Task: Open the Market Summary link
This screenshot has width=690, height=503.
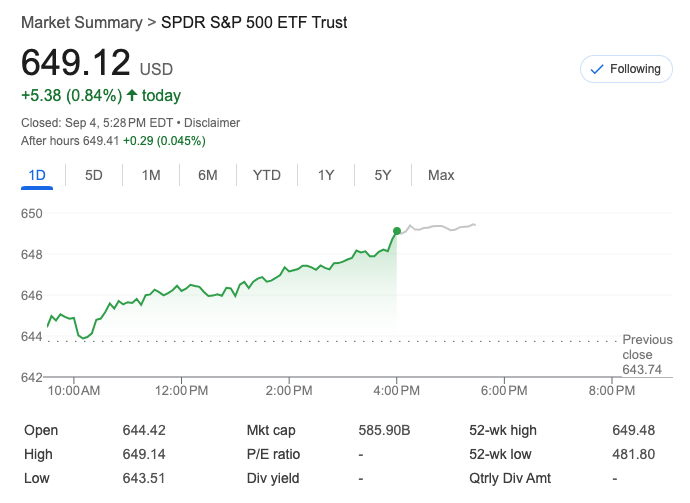Action: (81, 22)
